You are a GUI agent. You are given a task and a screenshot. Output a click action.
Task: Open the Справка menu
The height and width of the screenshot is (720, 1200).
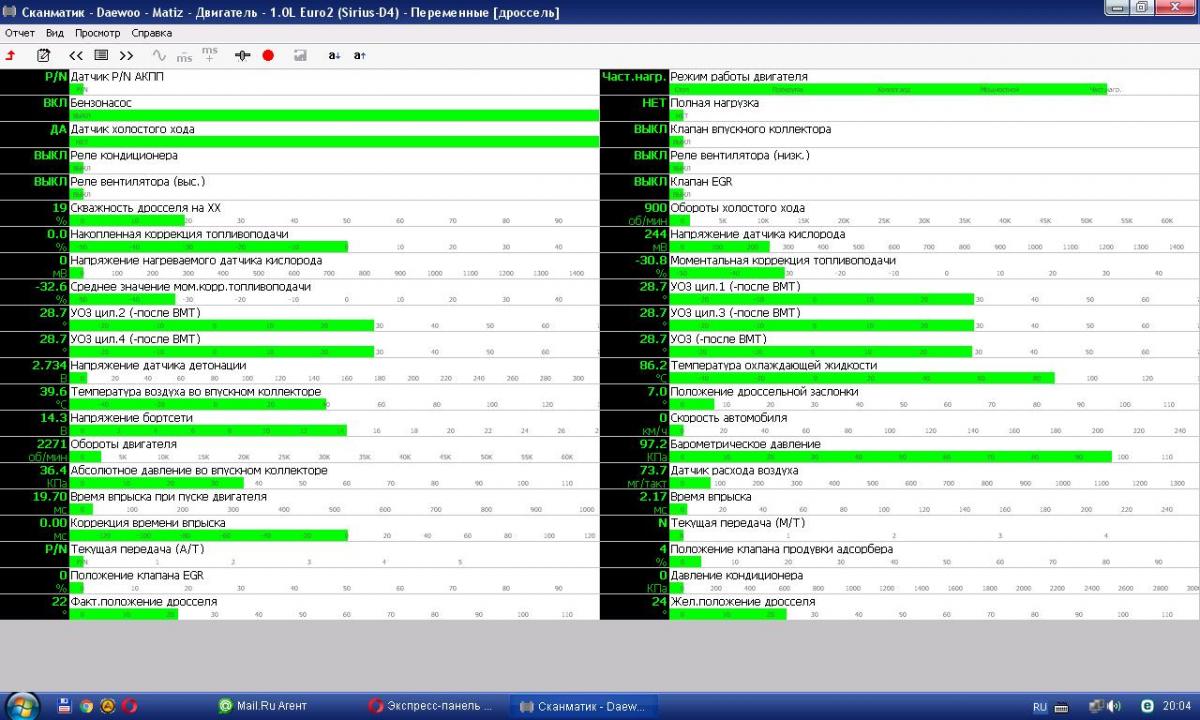[151, 33]
